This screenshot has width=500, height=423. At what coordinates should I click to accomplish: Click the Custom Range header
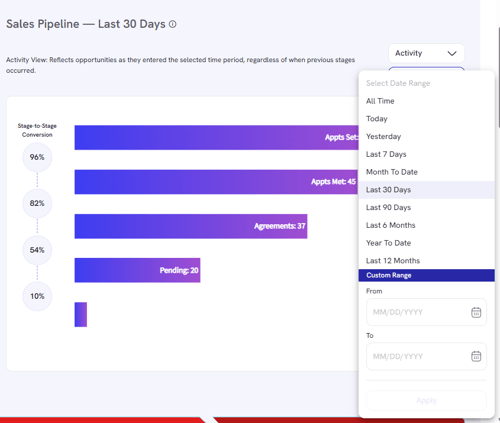426,275
